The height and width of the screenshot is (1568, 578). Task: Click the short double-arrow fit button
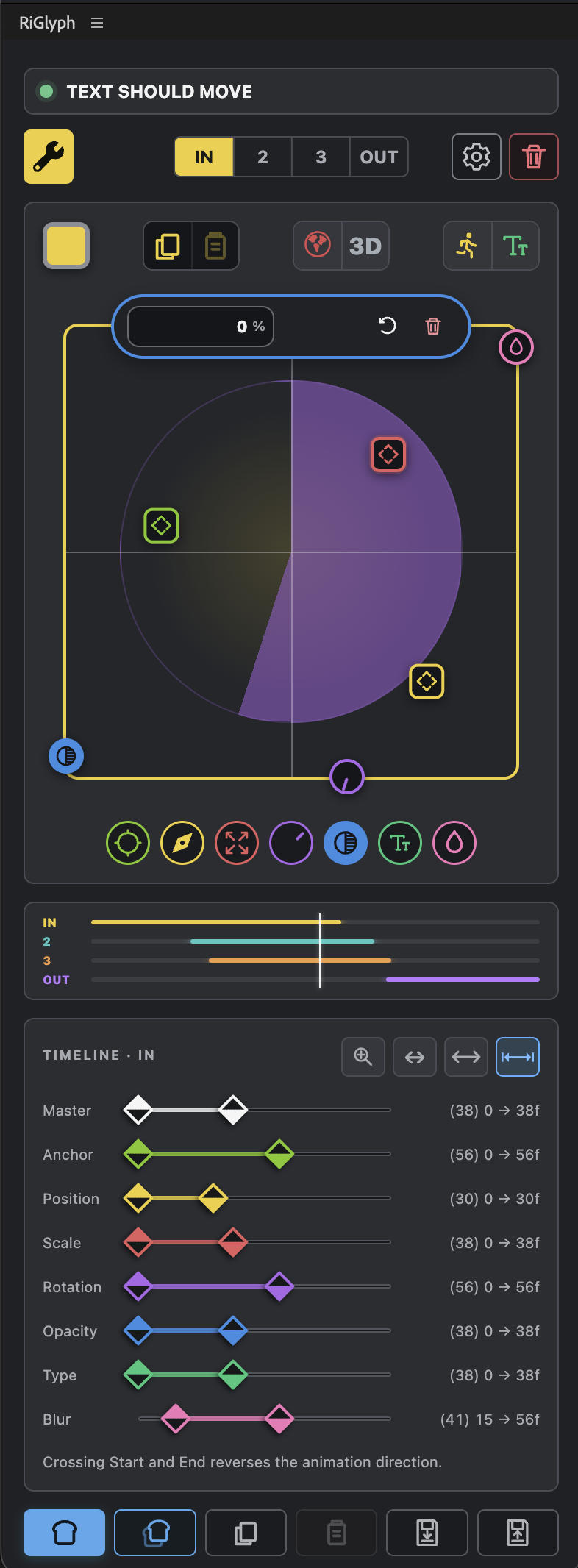pyautogui.click(x=415, y=1057)
